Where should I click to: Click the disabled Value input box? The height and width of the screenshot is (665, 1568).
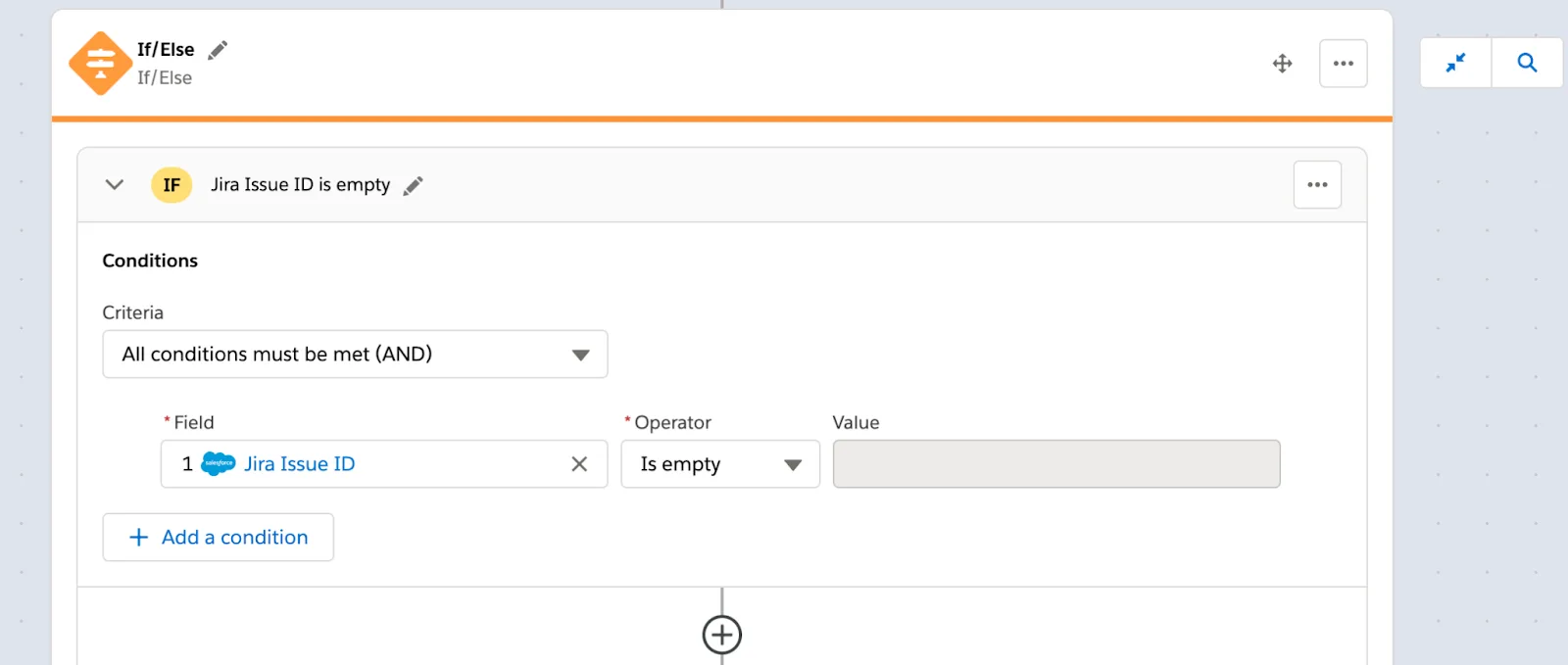1055,463
